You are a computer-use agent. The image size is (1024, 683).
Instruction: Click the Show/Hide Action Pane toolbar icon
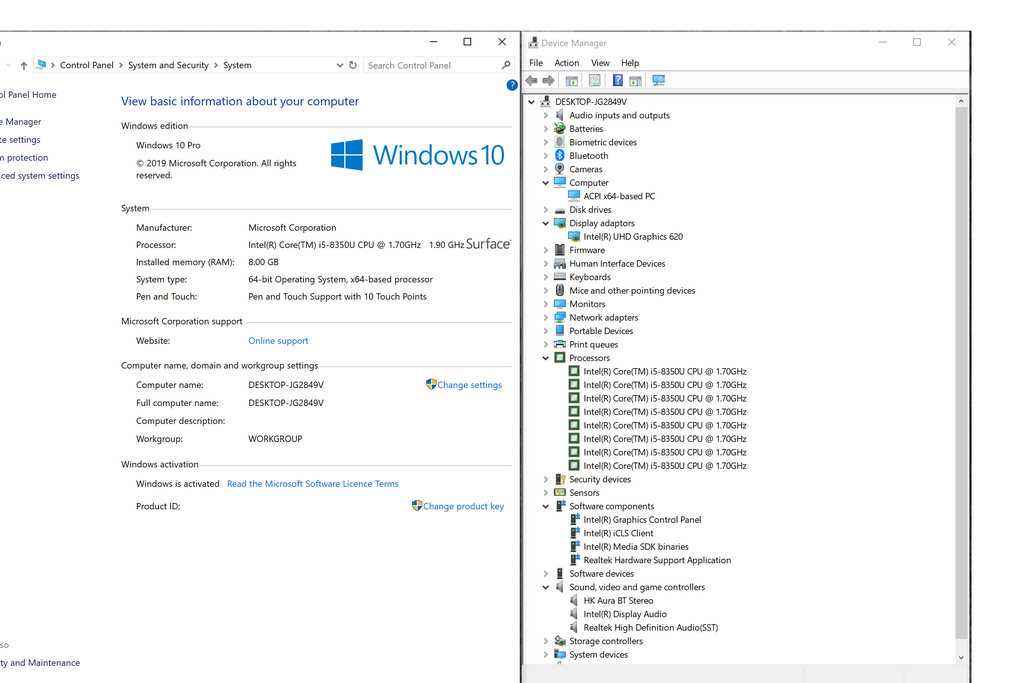tap(635, 80)
